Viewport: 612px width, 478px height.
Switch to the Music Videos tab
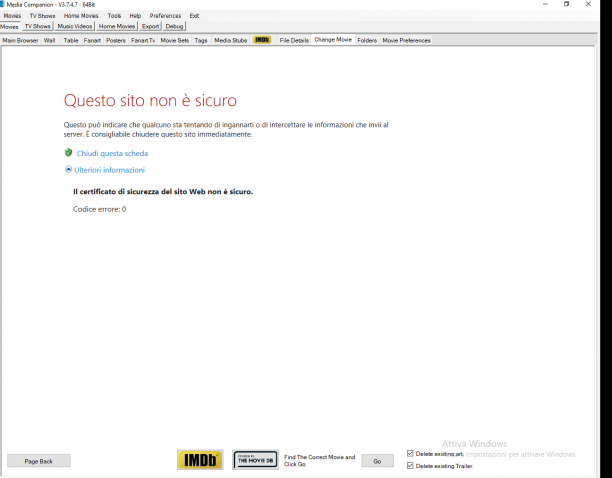[x=75, y=26]
